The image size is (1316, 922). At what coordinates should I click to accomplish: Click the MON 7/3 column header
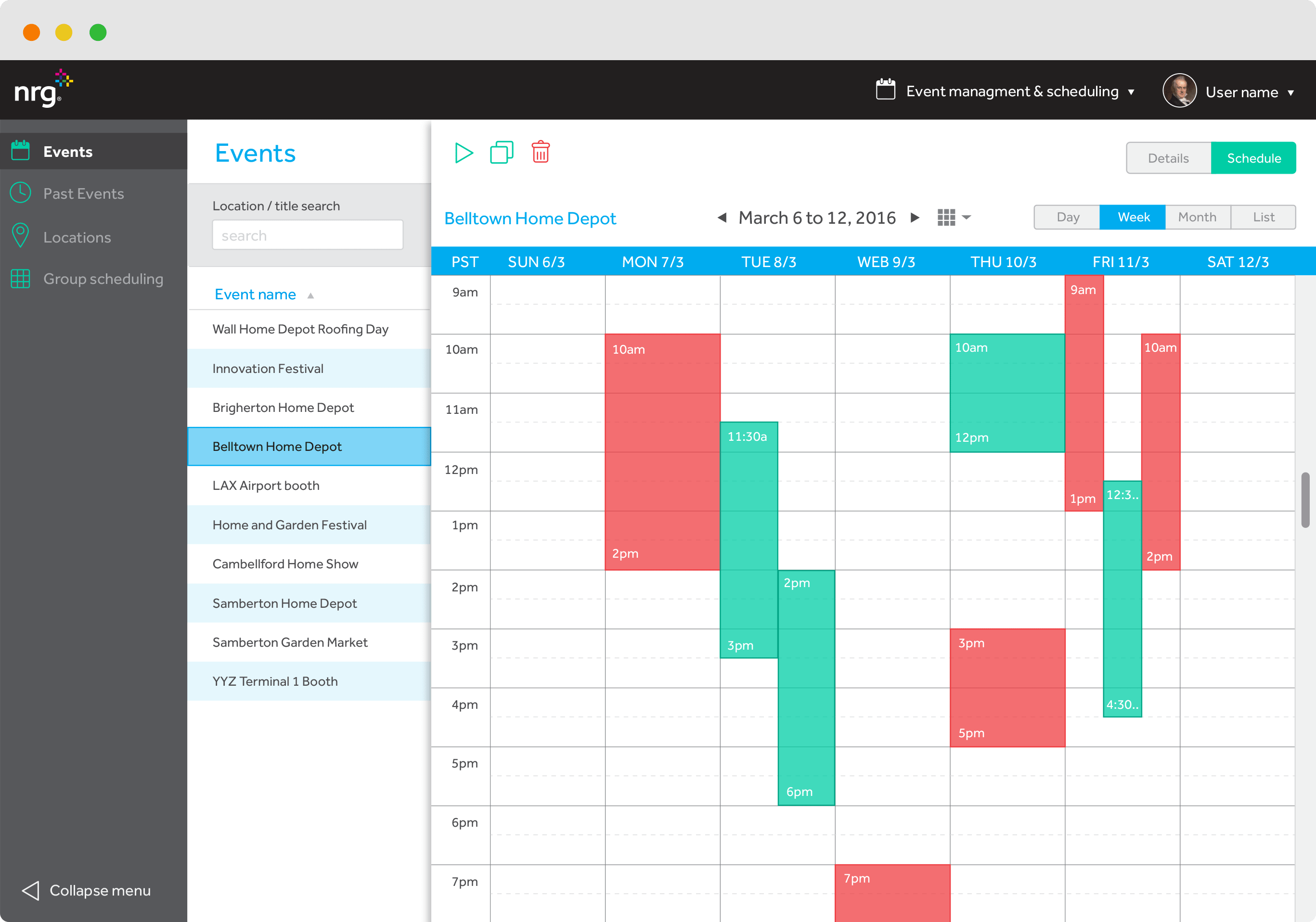(x=652, y=262)
